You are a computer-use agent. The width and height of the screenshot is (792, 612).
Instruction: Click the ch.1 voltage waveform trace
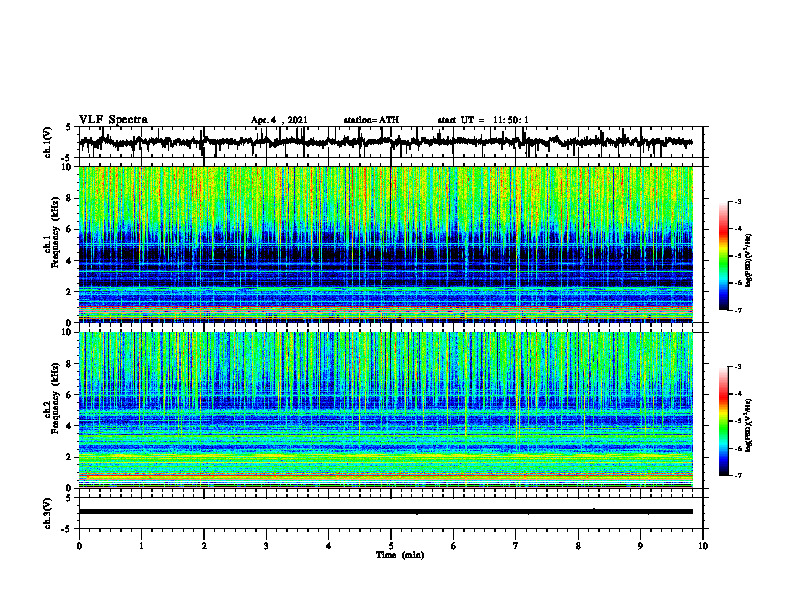pyautogui.click(x=386, y=143)
